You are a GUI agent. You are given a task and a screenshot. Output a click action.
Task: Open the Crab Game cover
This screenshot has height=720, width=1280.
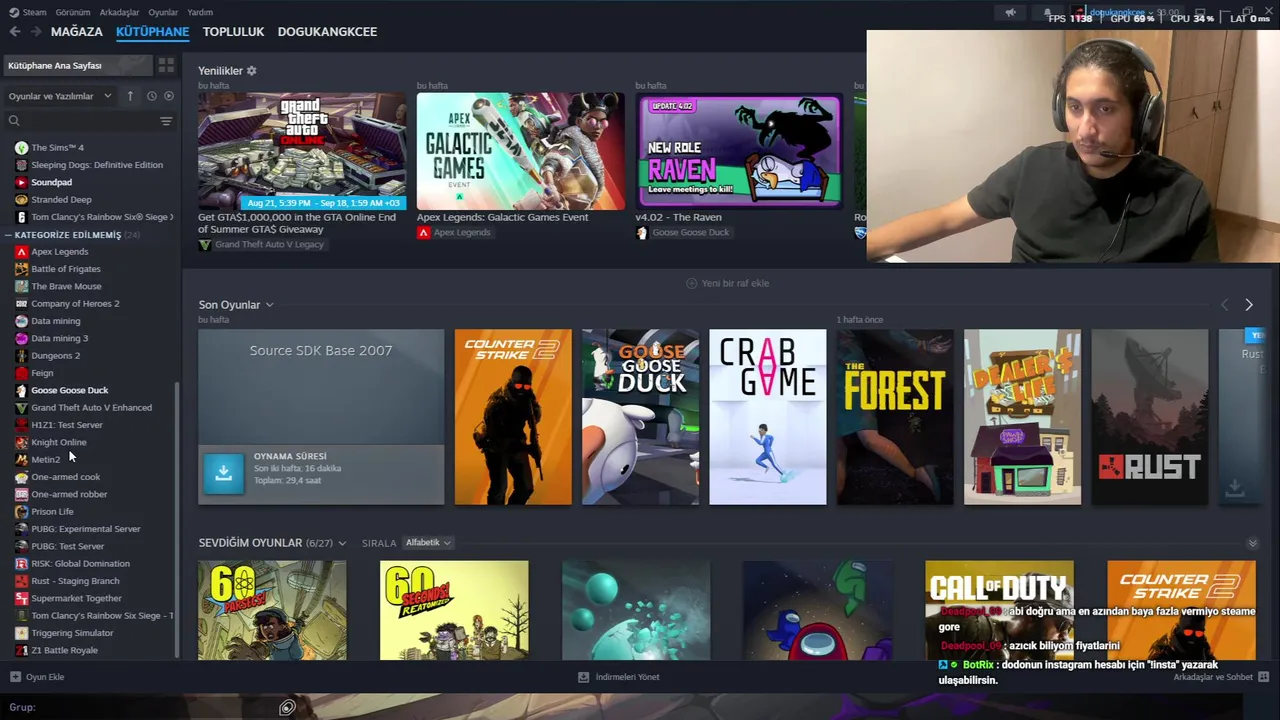point(768,417)
